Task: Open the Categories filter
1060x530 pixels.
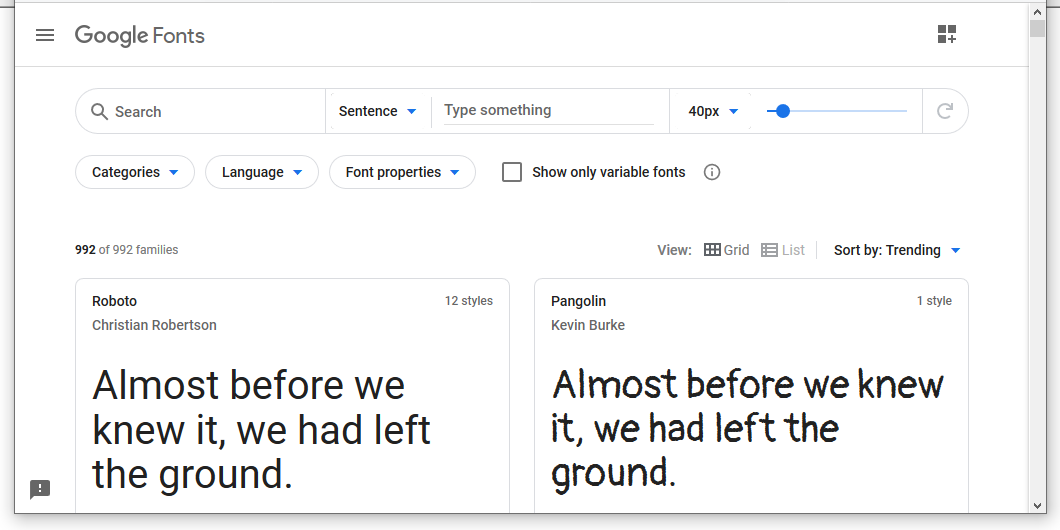Action: [135, 172]
